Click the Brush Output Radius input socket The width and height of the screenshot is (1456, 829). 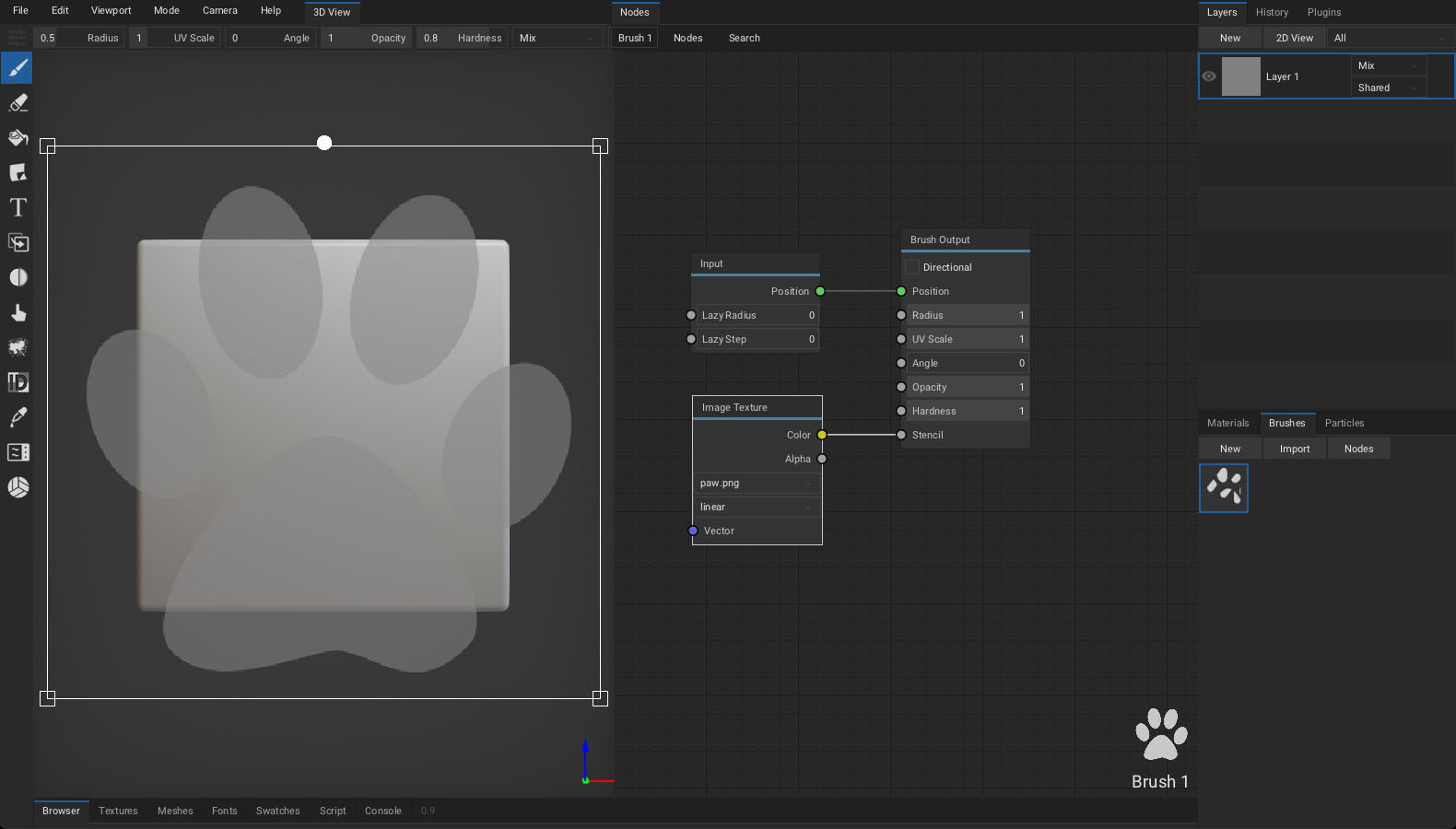click(x=901, y=315)
